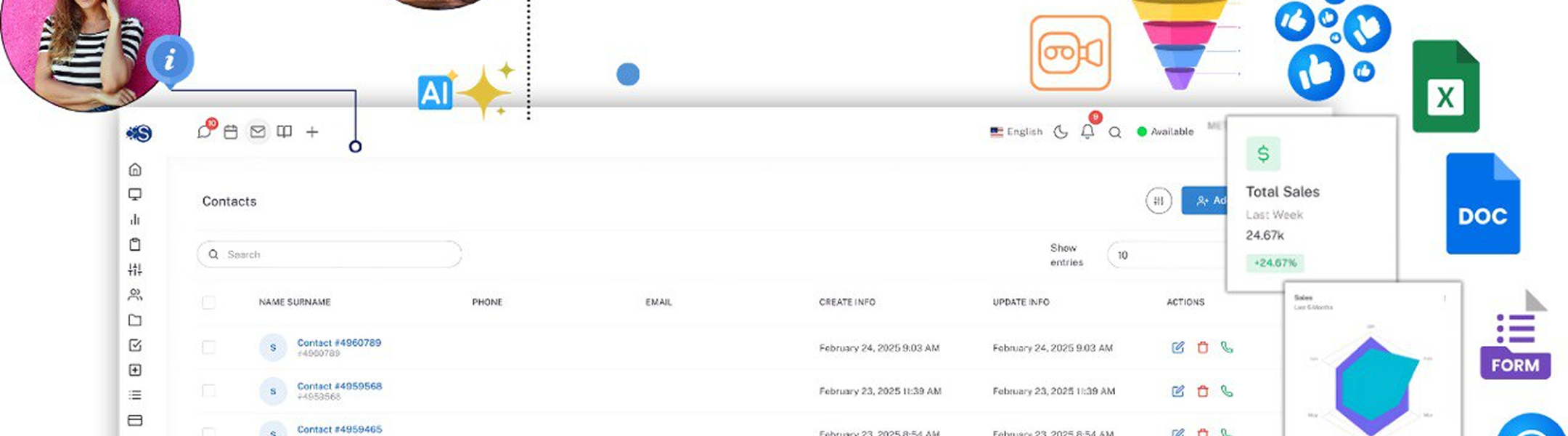
Task: Edit Contact #4959568
Action: (x=1178, y=391)
